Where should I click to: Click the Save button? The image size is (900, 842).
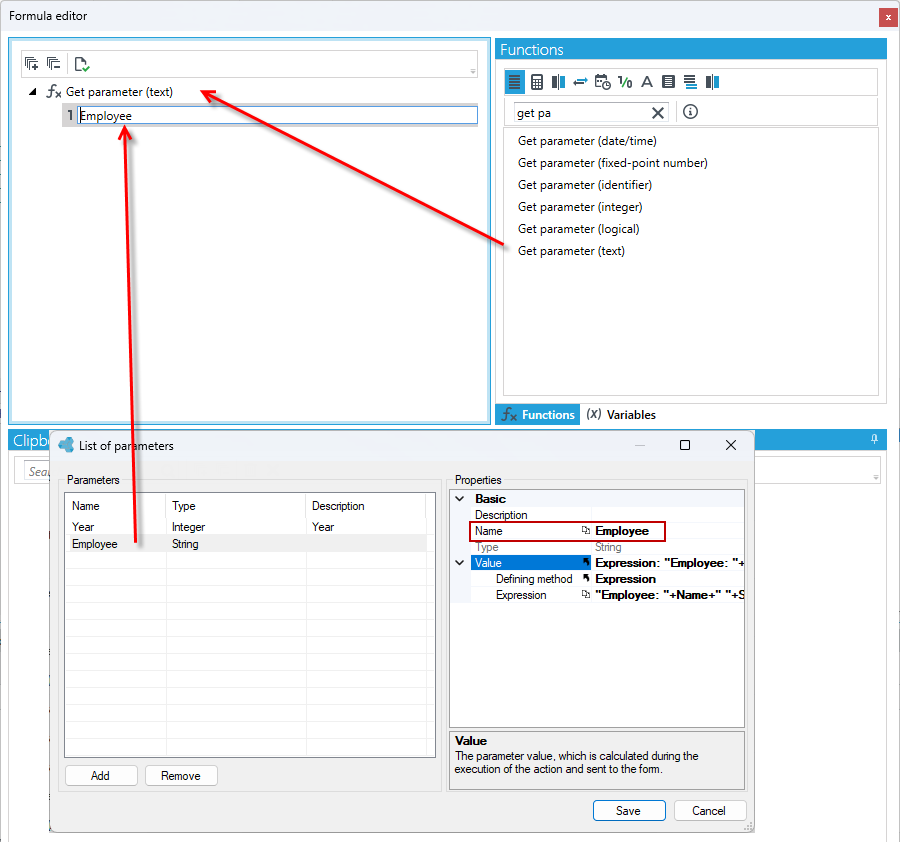[x=629, y=811]
